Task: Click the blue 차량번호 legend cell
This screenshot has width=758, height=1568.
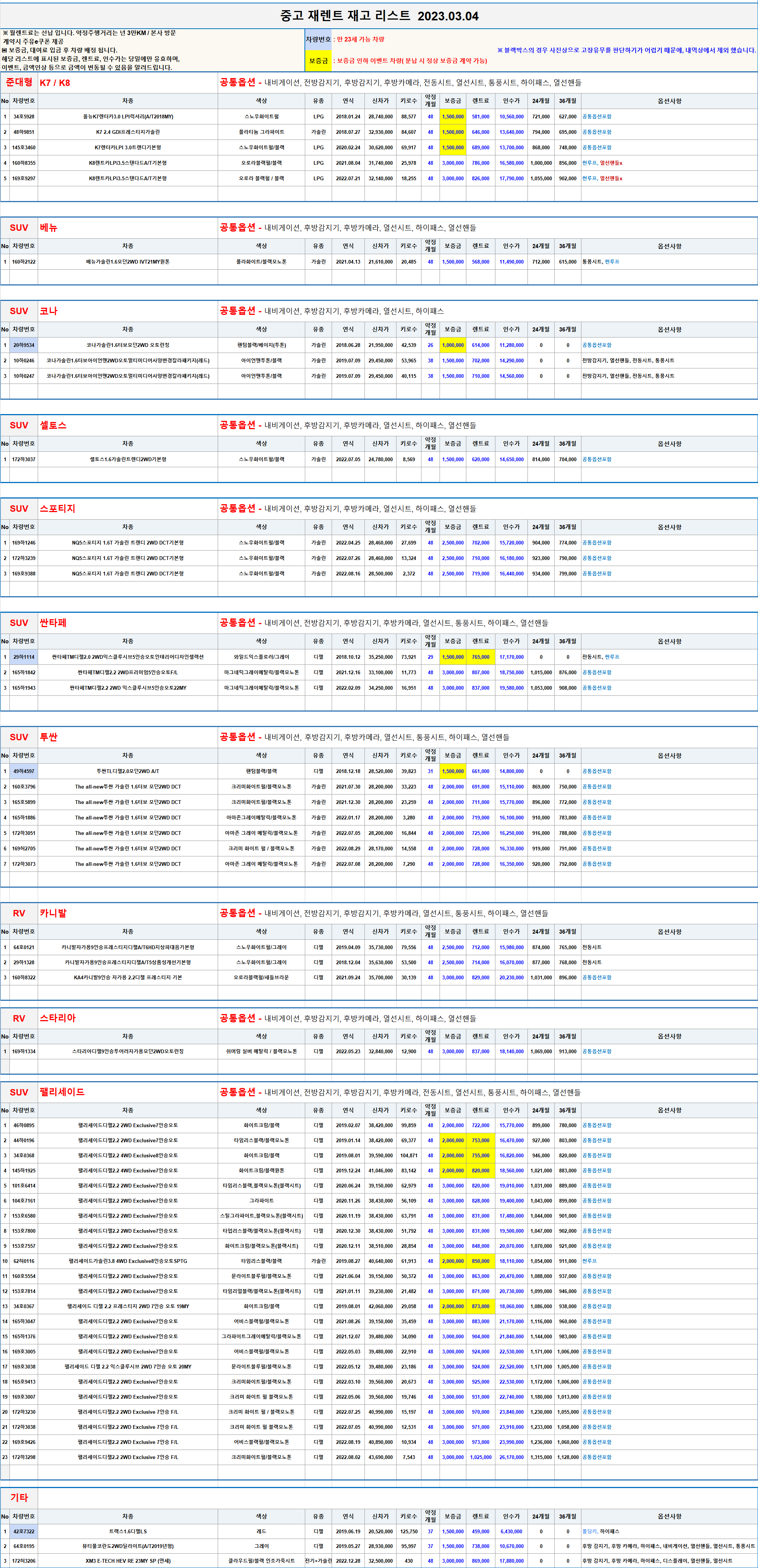Action: pyautogui.click(x=318, y=40)
